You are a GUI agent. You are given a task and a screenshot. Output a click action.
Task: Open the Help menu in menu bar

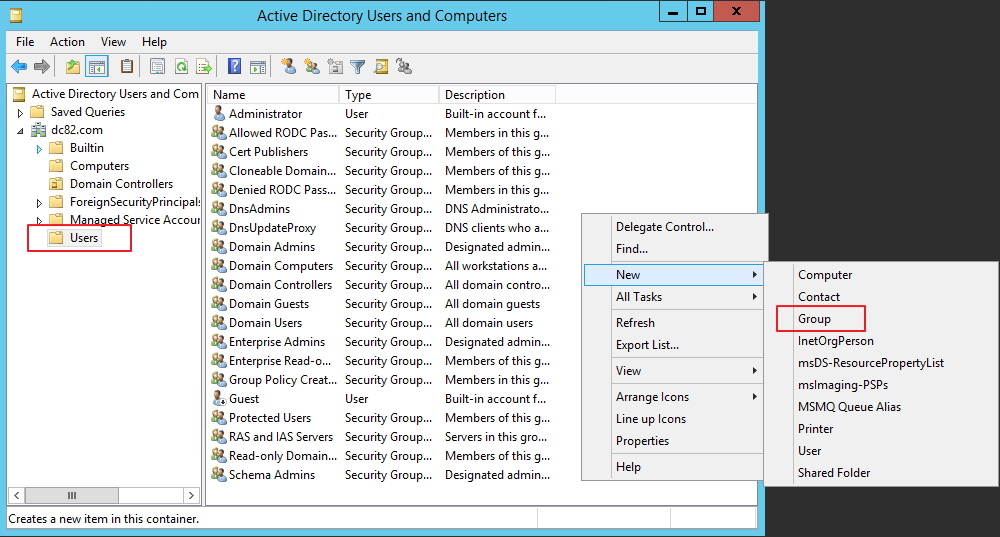click(154, 41)
